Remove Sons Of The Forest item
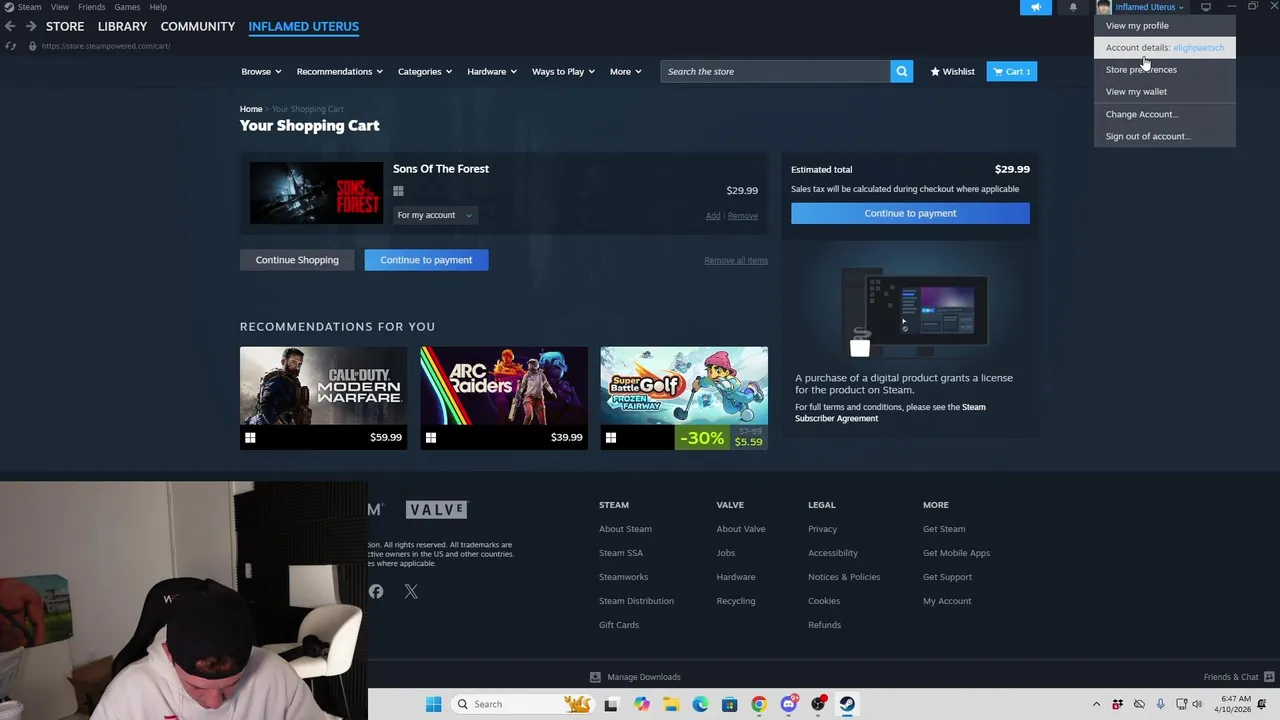Viewport: 1280px width, 720px height. pyautogui.click(x=743, y=216)
